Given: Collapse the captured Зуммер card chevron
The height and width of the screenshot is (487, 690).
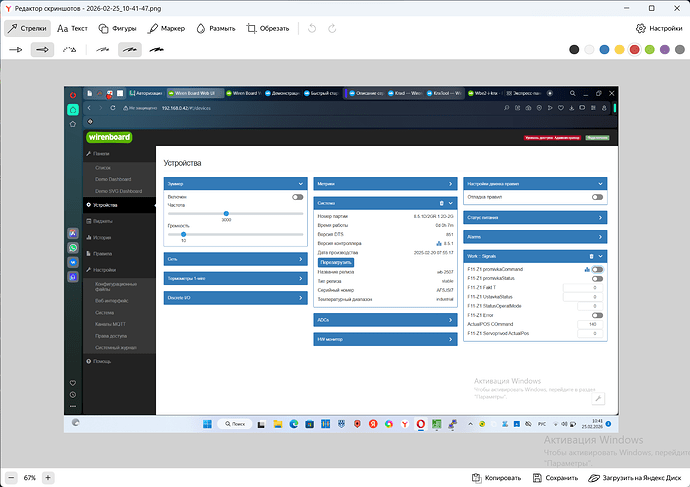Looking at the screenshot, I should [301, 184].
